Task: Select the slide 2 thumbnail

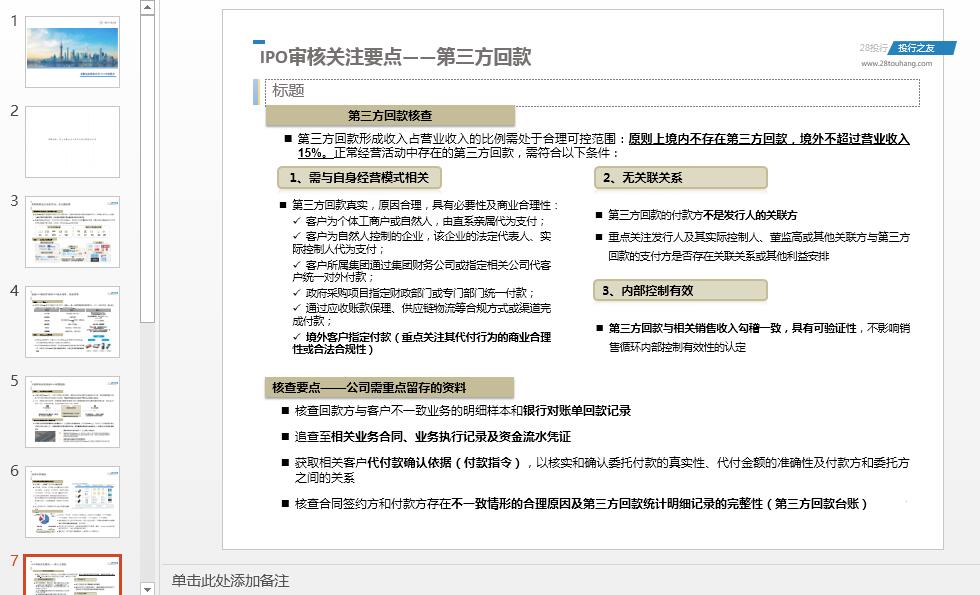Action: click(x=72, y=142)
